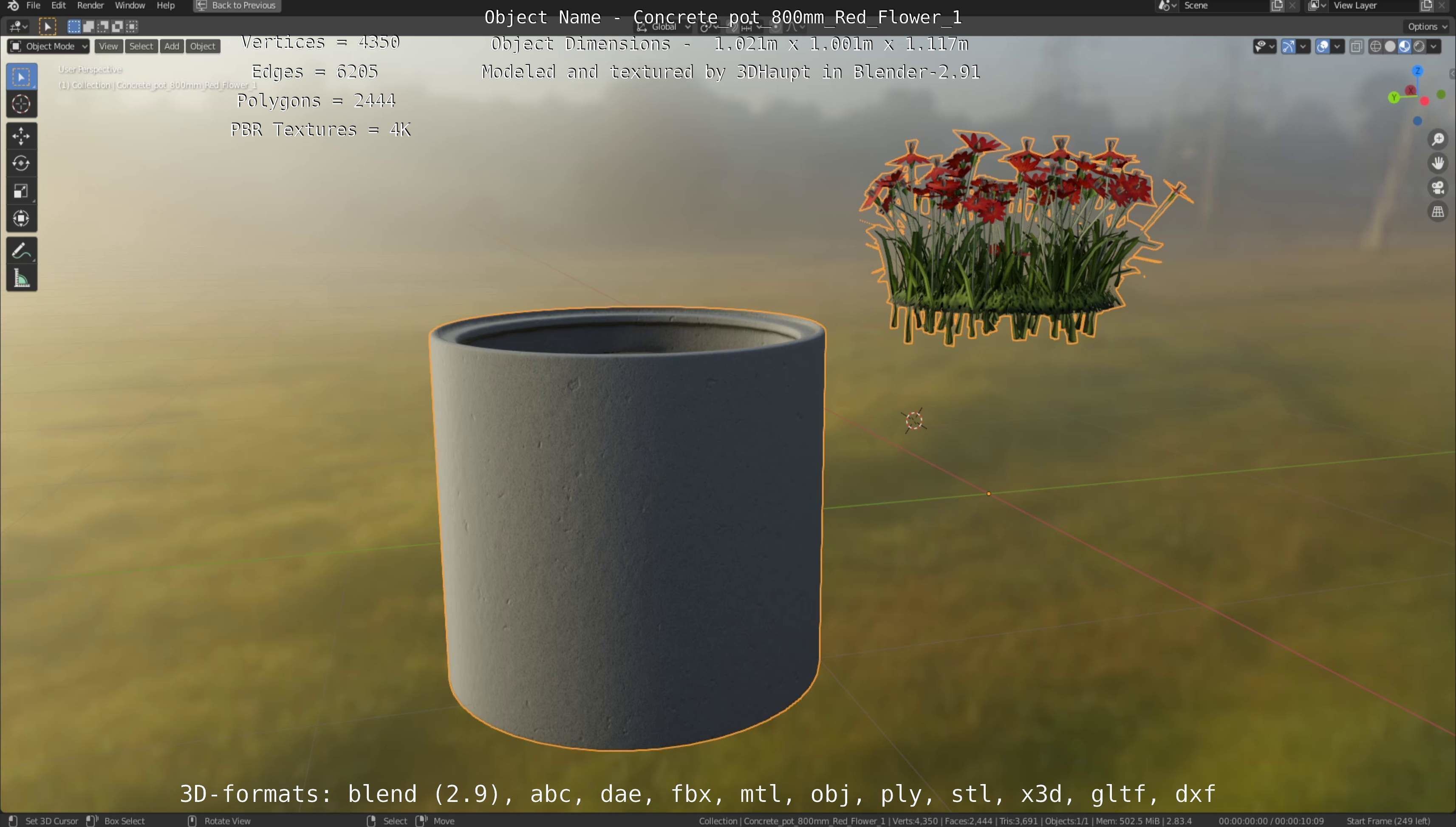Expand the gizmo options dropdown
The width and height of the screenshot is (1456, 827).
pyautogui.click(x=1303, y=47)
